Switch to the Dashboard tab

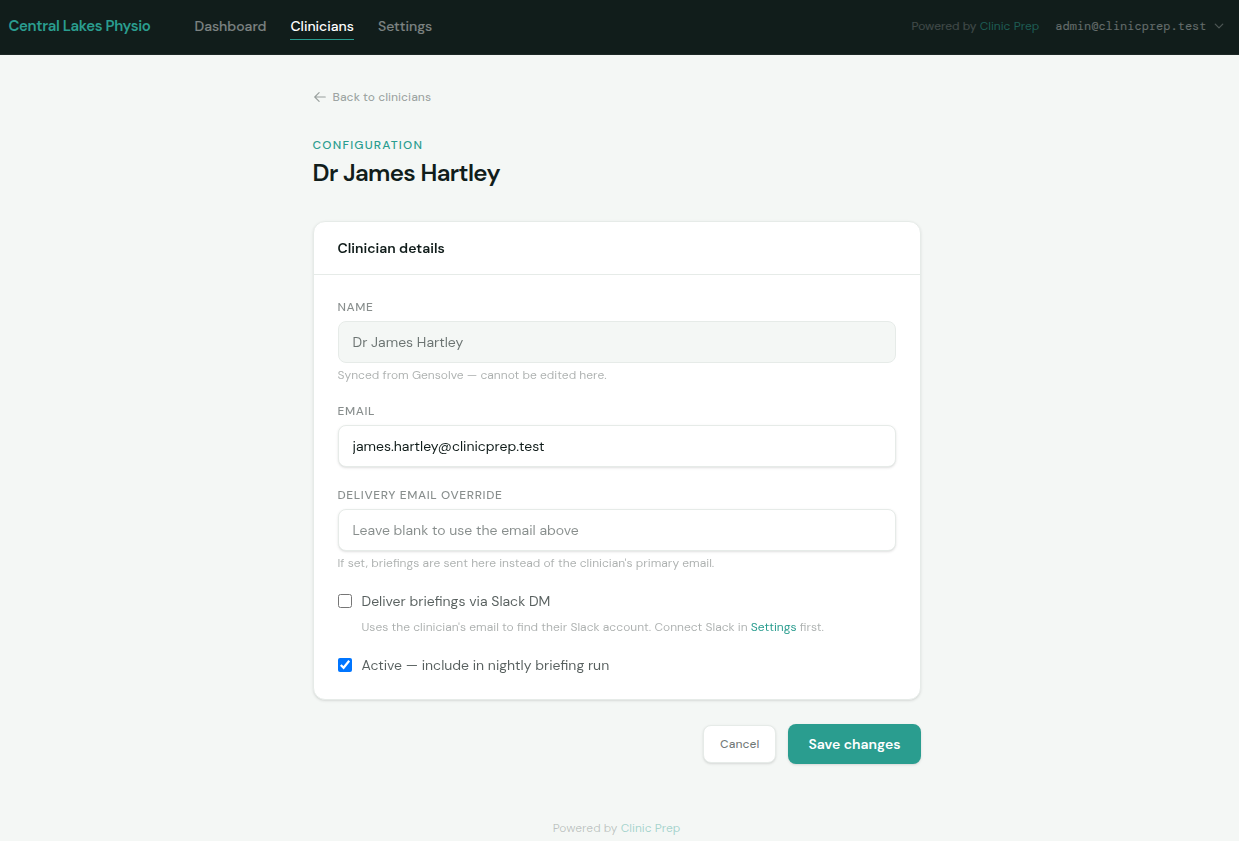[230, 26]
